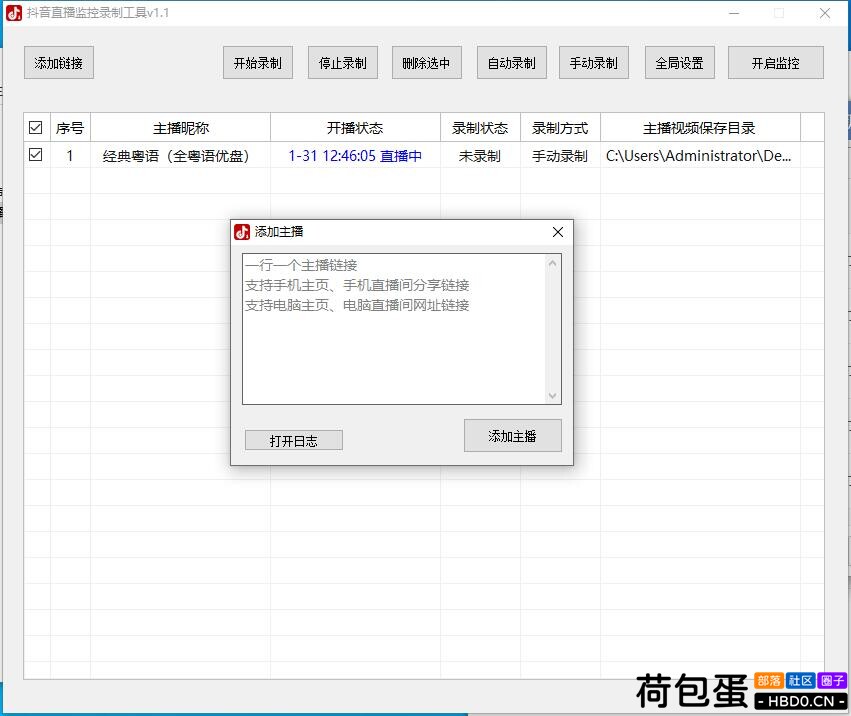Click the text area scroll up arrow
Viewport: 851px width, 716px height.
pyautogui.click(x=552, y=264)
